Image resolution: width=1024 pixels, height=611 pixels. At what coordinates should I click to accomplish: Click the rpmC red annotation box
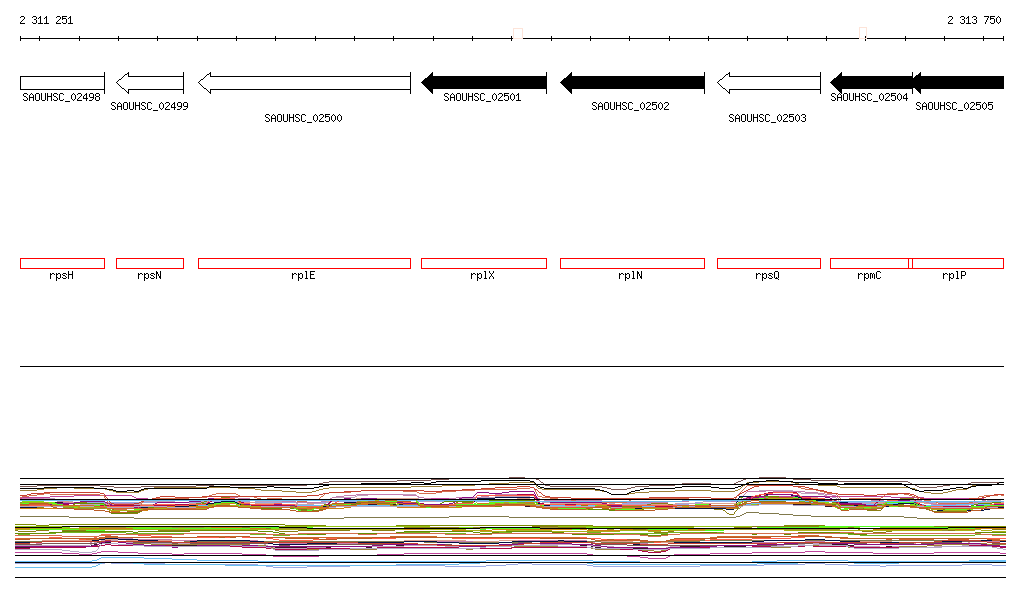[x=869, y=264]
